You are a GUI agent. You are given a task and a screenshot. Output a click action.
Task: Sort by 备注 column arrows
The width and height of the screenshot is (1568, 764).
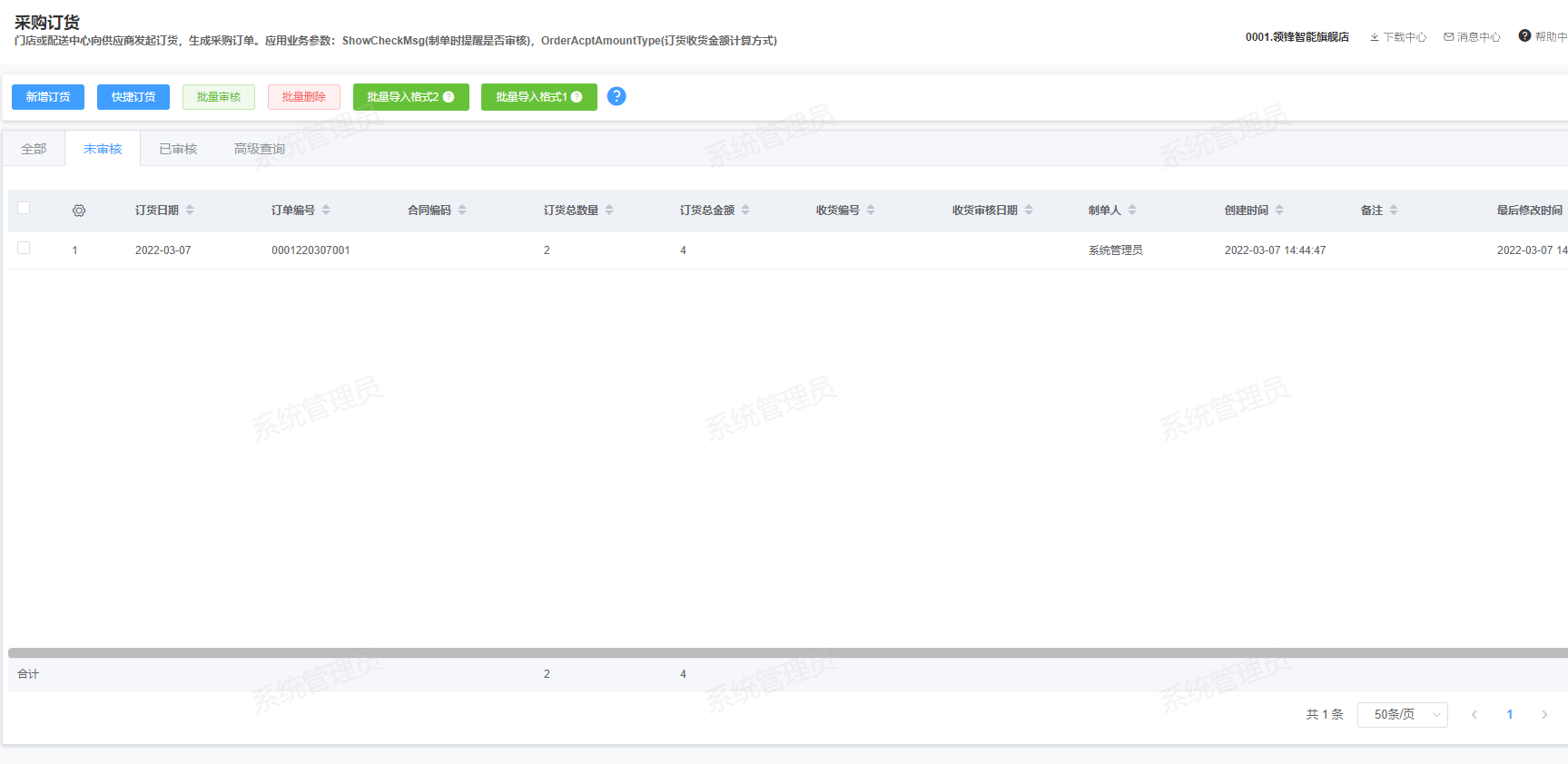pos(1394,210)
